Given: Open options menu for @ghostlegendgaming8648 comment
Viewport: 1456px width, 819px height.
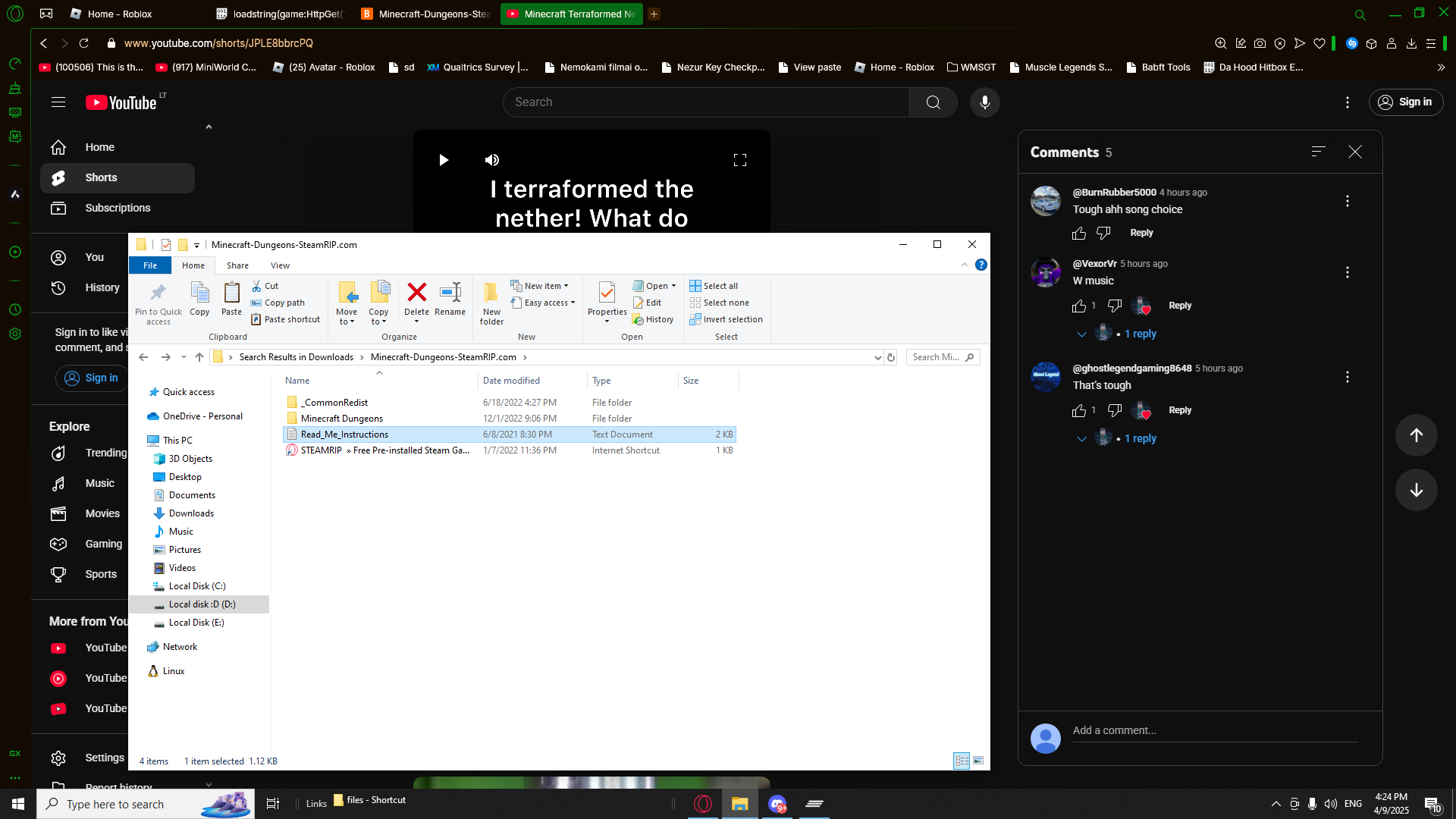Looking at the screenshot, I should 1347,377.
